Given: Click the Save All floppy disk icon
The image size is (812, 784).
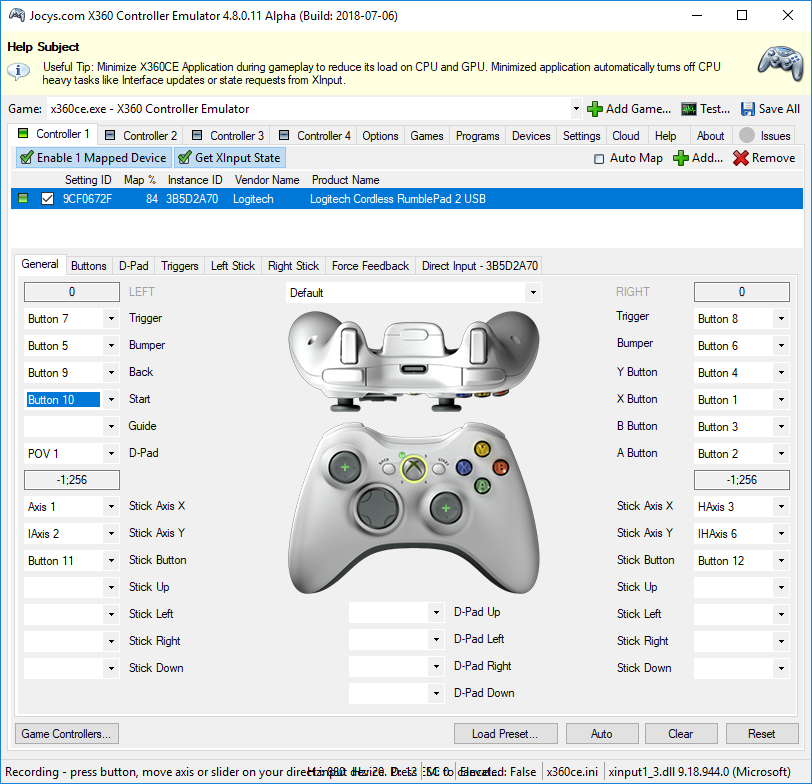Looking at the screenshot, I should pos(747,109).
